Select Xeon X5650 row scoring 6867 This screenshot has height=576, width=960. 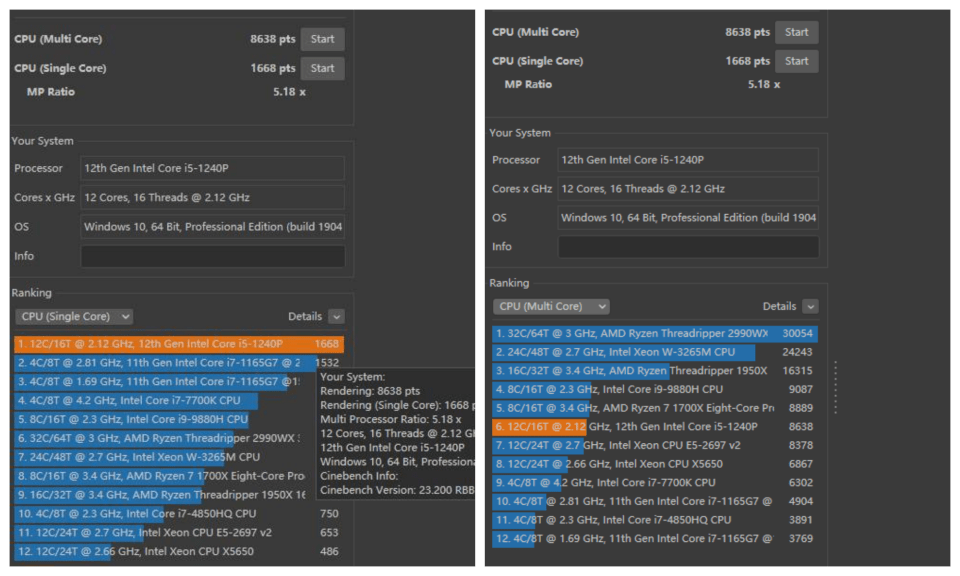pyautogui.click(x=655, y=464)
